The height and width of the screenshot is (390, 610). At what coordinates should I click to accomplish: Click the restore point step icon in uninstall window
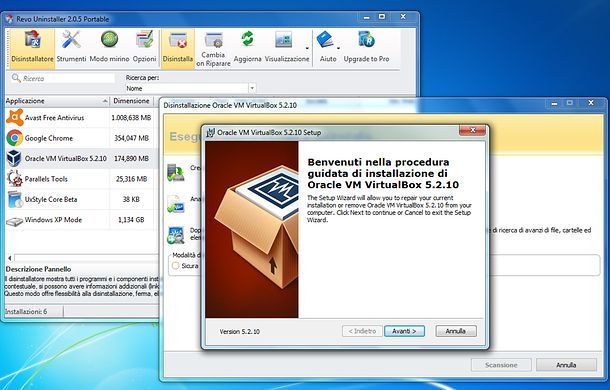tap(175, 172)
